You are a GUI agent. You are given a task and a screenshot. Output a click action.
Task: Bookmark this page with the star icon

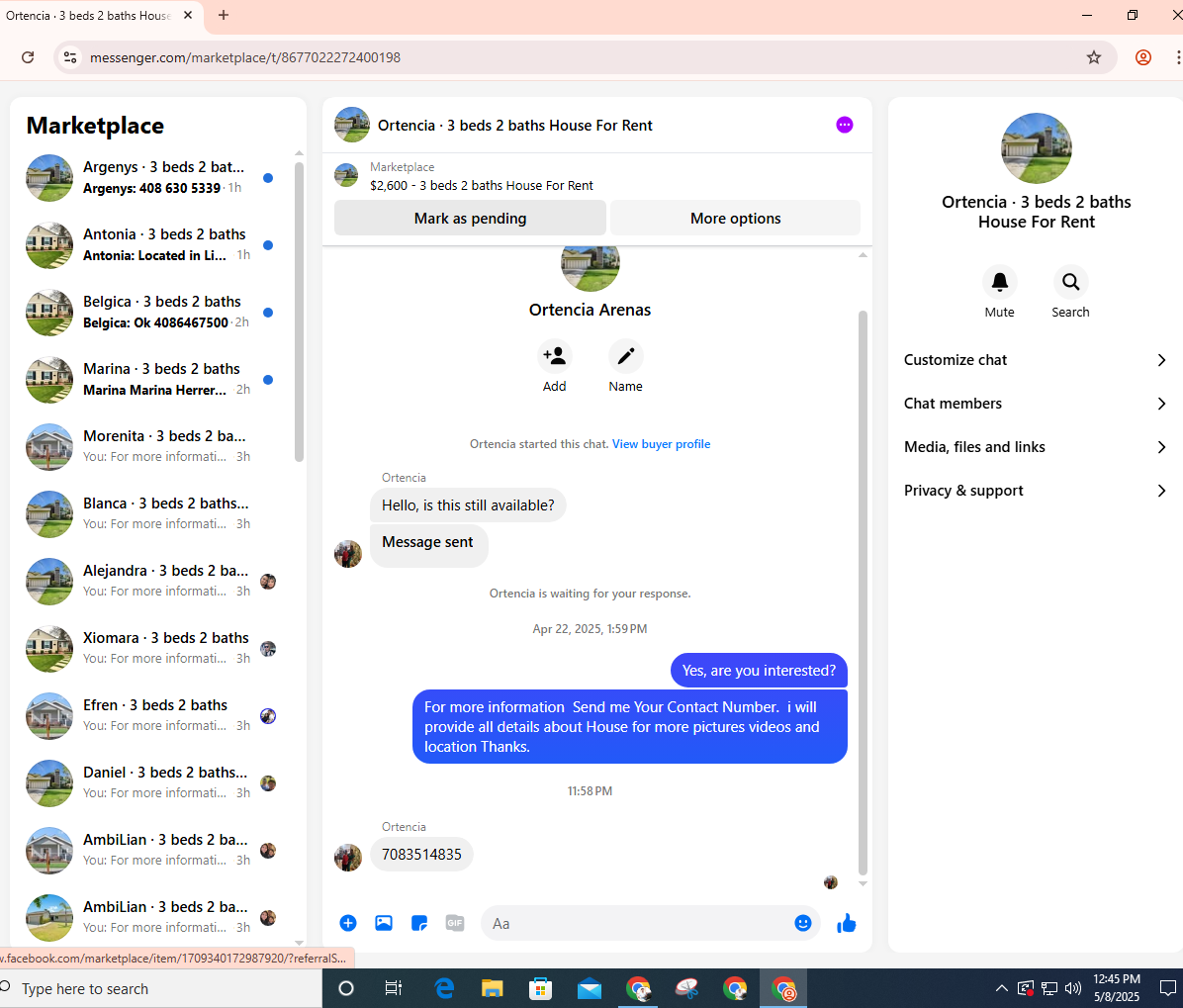(x=1094, y=57)
